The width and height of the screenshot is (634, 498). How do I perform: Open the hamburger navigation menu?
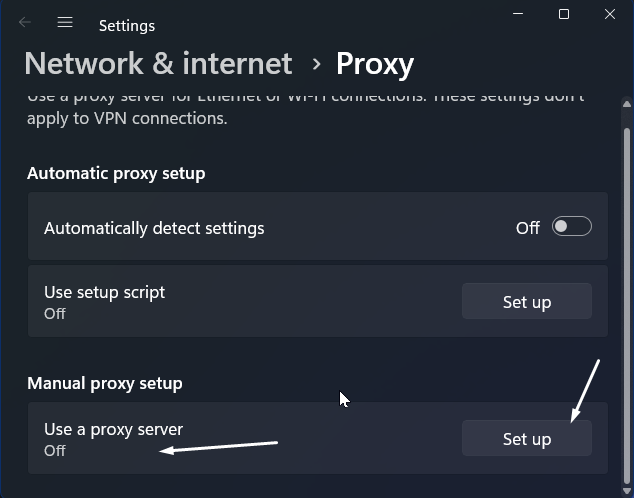click(x=65, y=22)
